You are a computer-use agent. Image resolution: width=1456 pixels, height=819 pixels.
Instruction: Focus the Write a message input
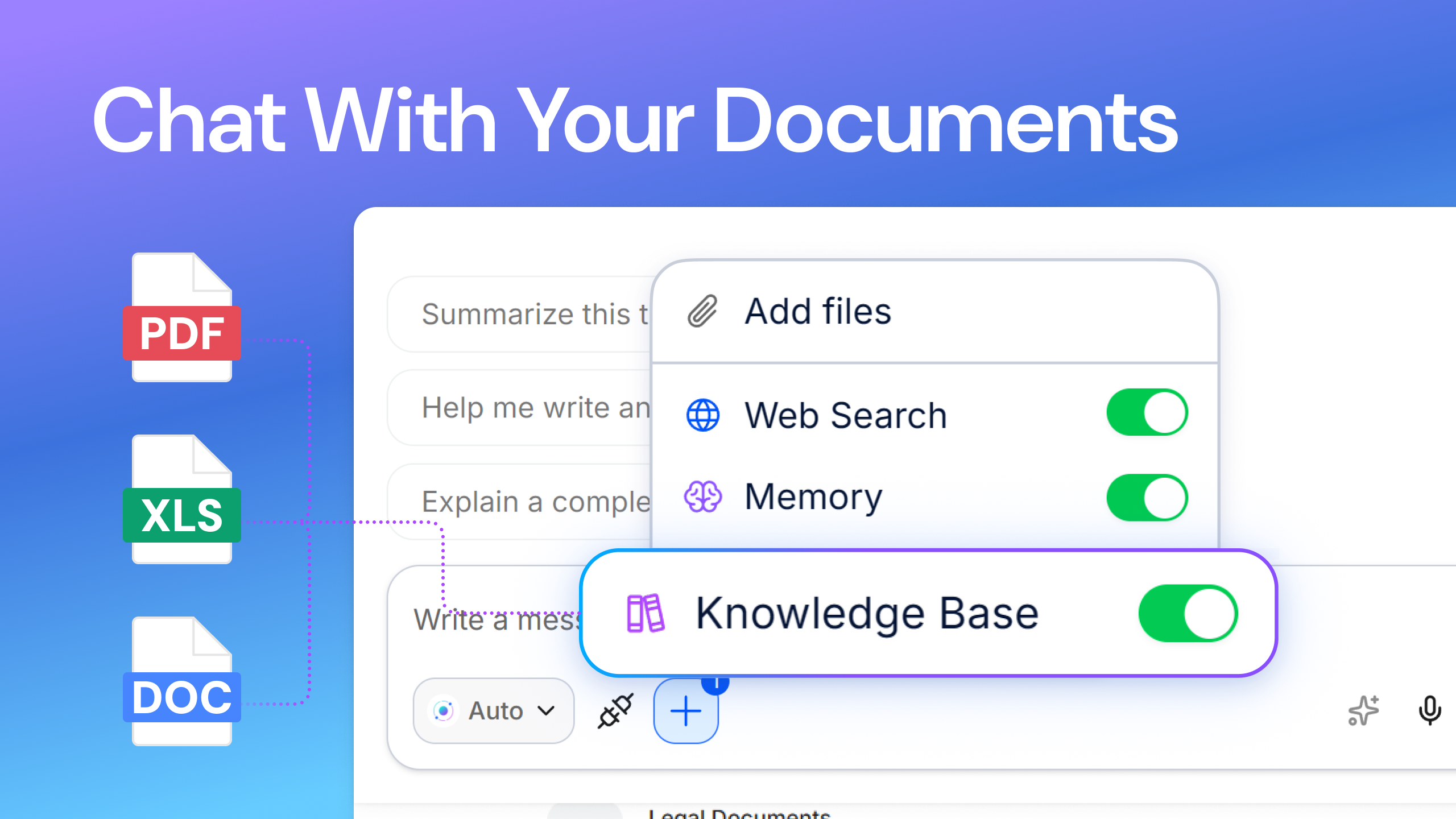point(496,620)
